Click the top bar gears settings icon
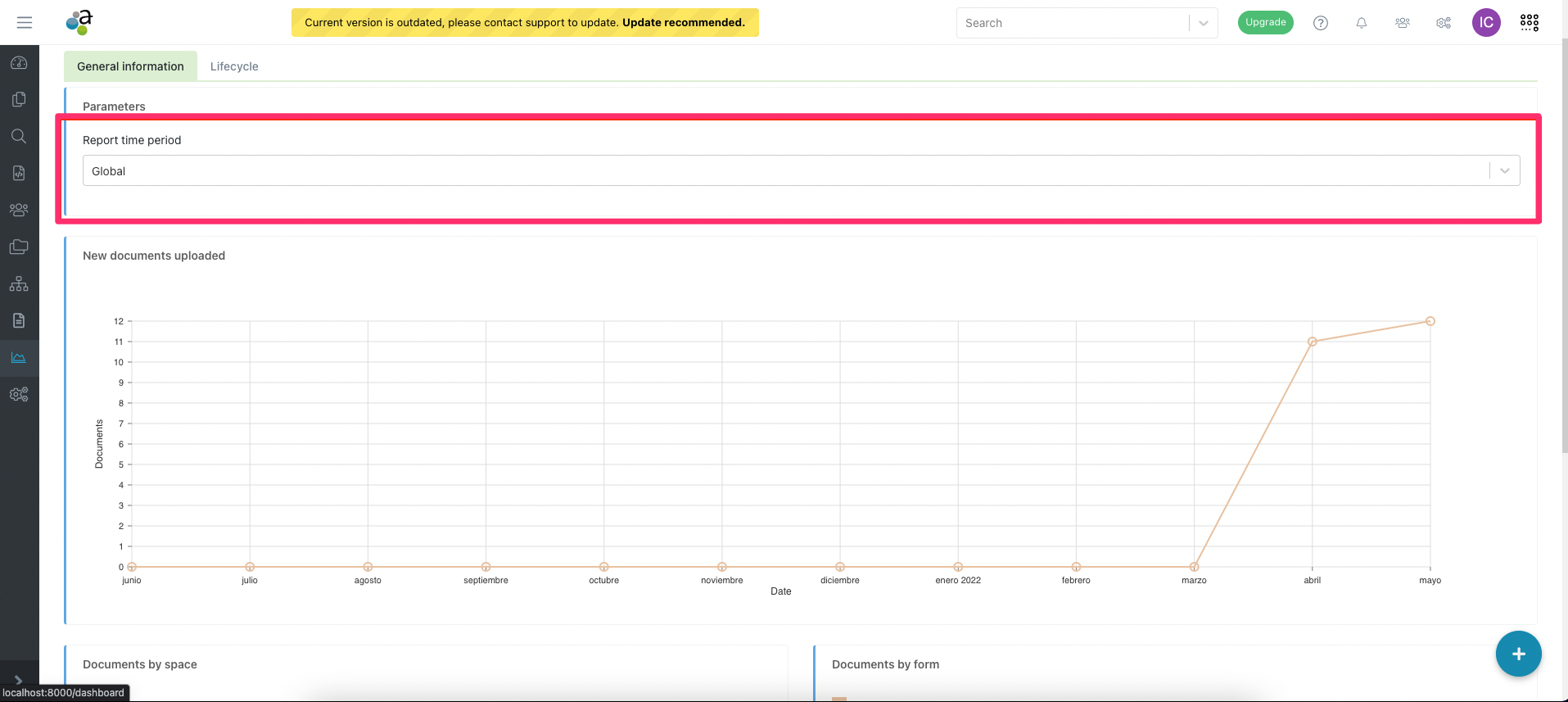 [x=1444, y=23]
